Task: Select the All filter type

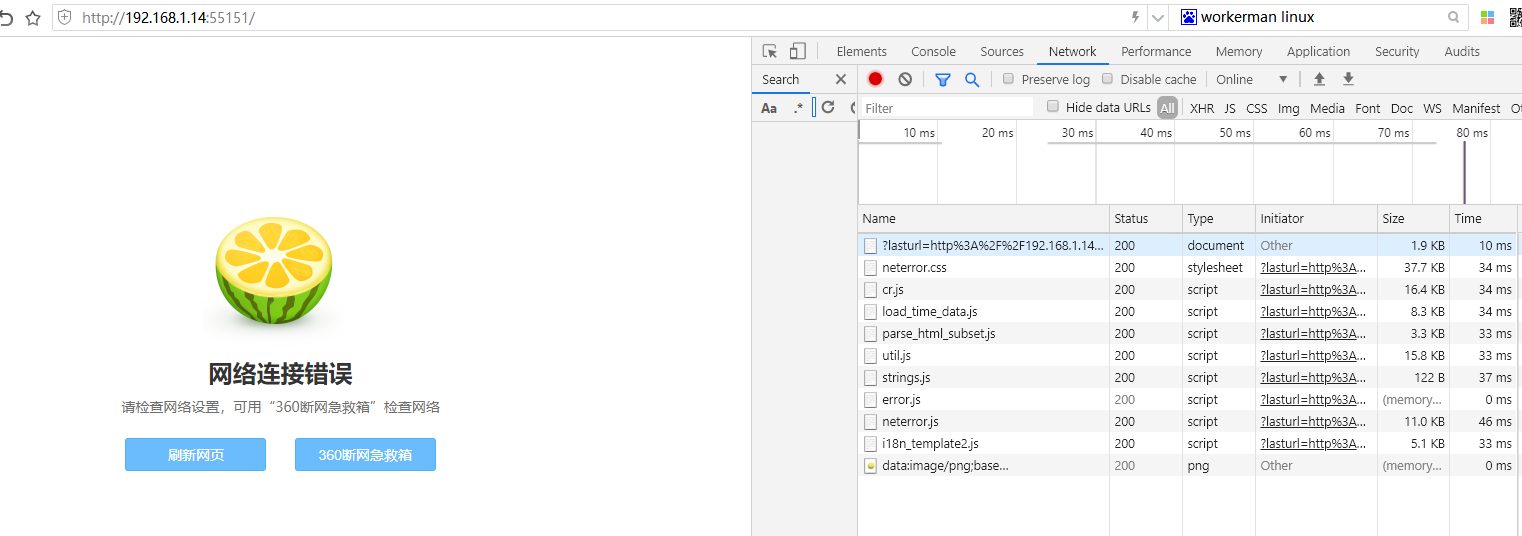Action: [x=1167, y=108]
